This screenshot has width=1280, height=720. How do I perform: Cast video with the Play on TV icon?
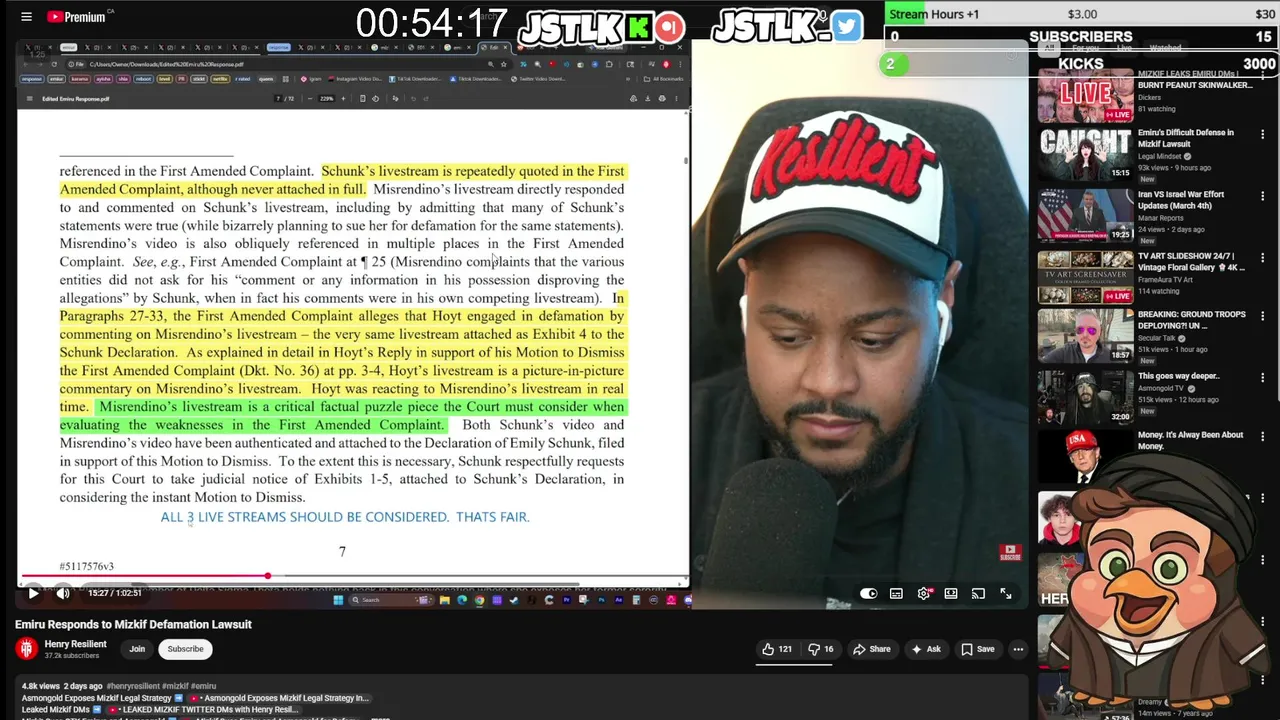978,594
